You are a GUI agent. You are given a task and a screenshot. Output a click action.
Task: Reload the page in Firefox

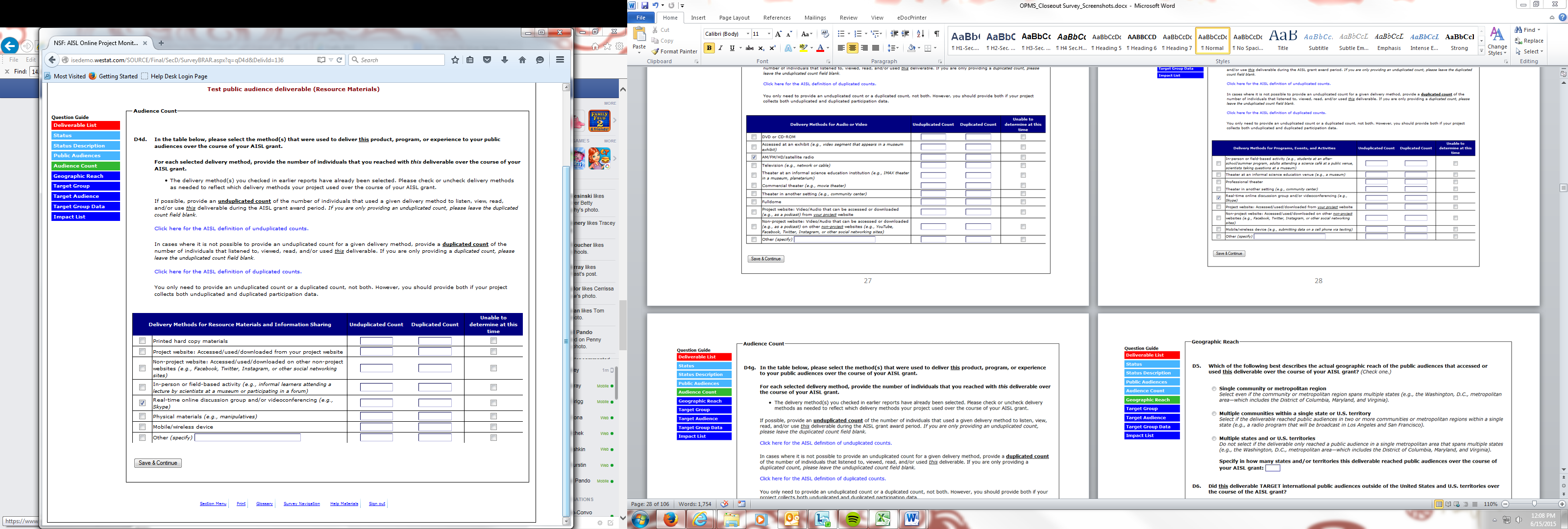click(x=339, y=60)
